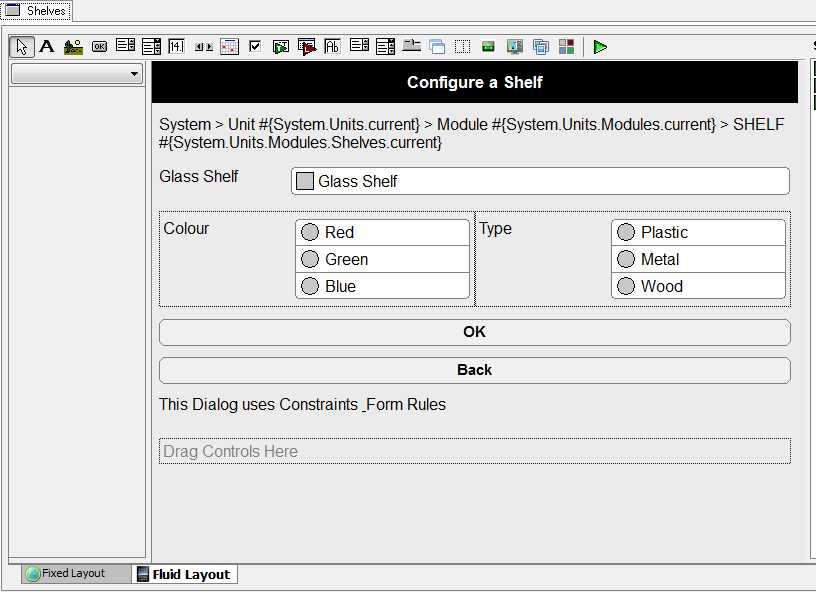
Task: Select the OK button control tool
Action: coord(99,47)
